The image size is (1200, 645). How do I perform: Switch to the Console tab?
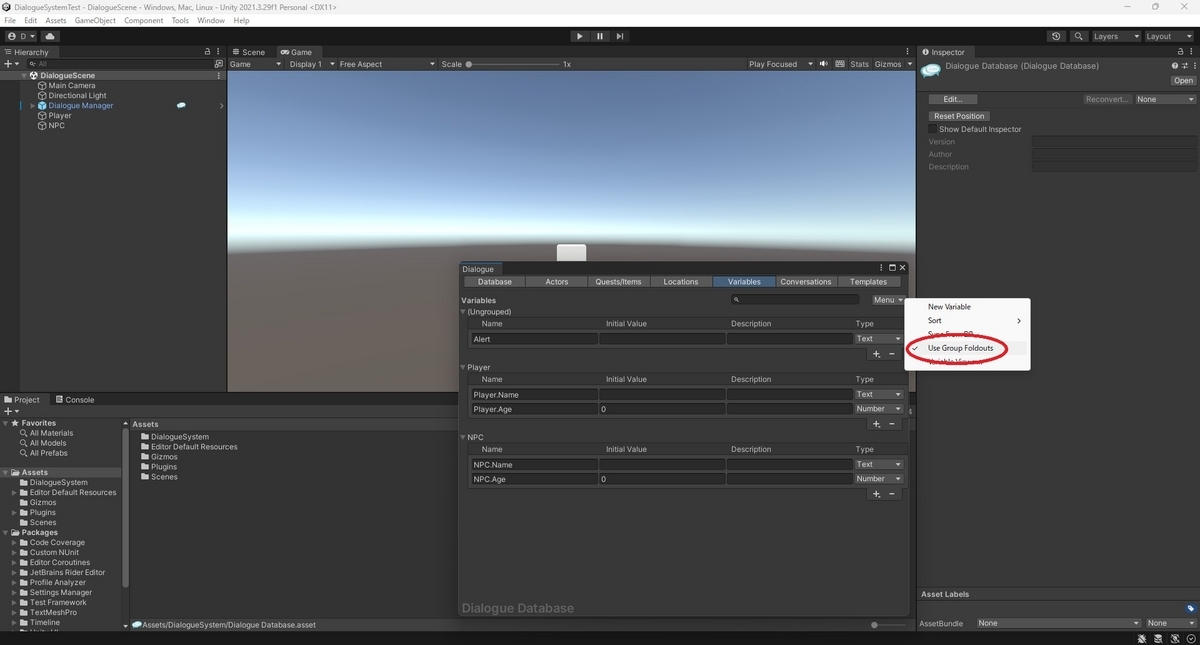pos(75,400)
